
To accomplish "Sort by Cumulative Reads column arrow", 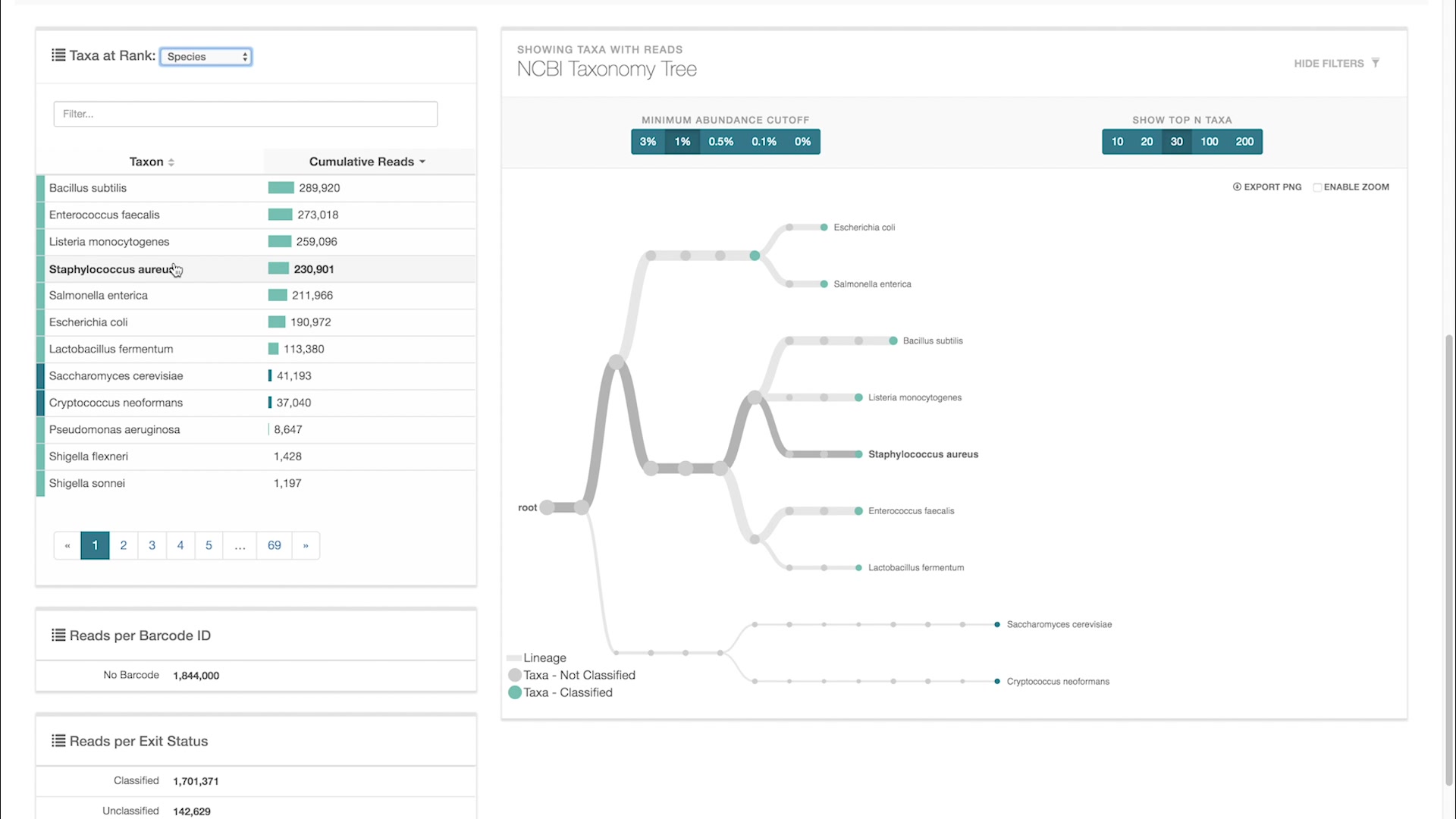I will [x=422, y=162].
